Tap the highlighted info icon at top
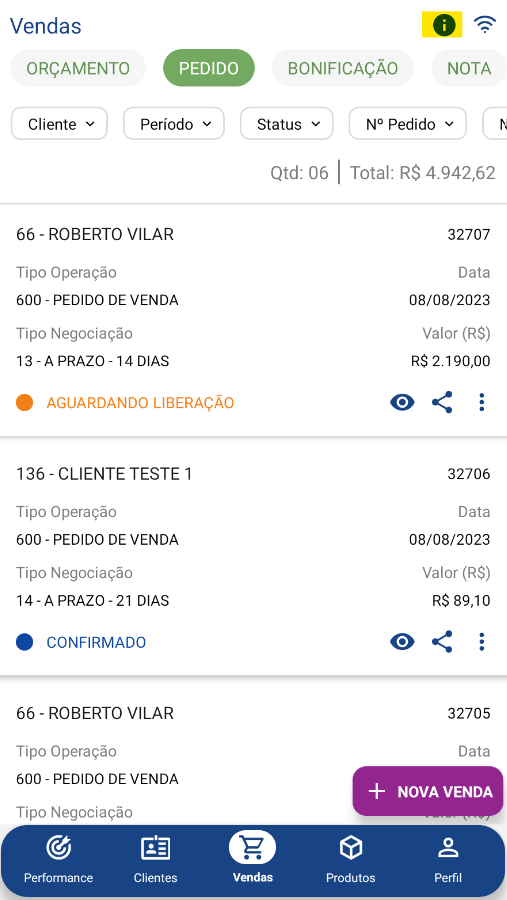The height and width of the screenshot is (900, 507). tap(442, 25)
